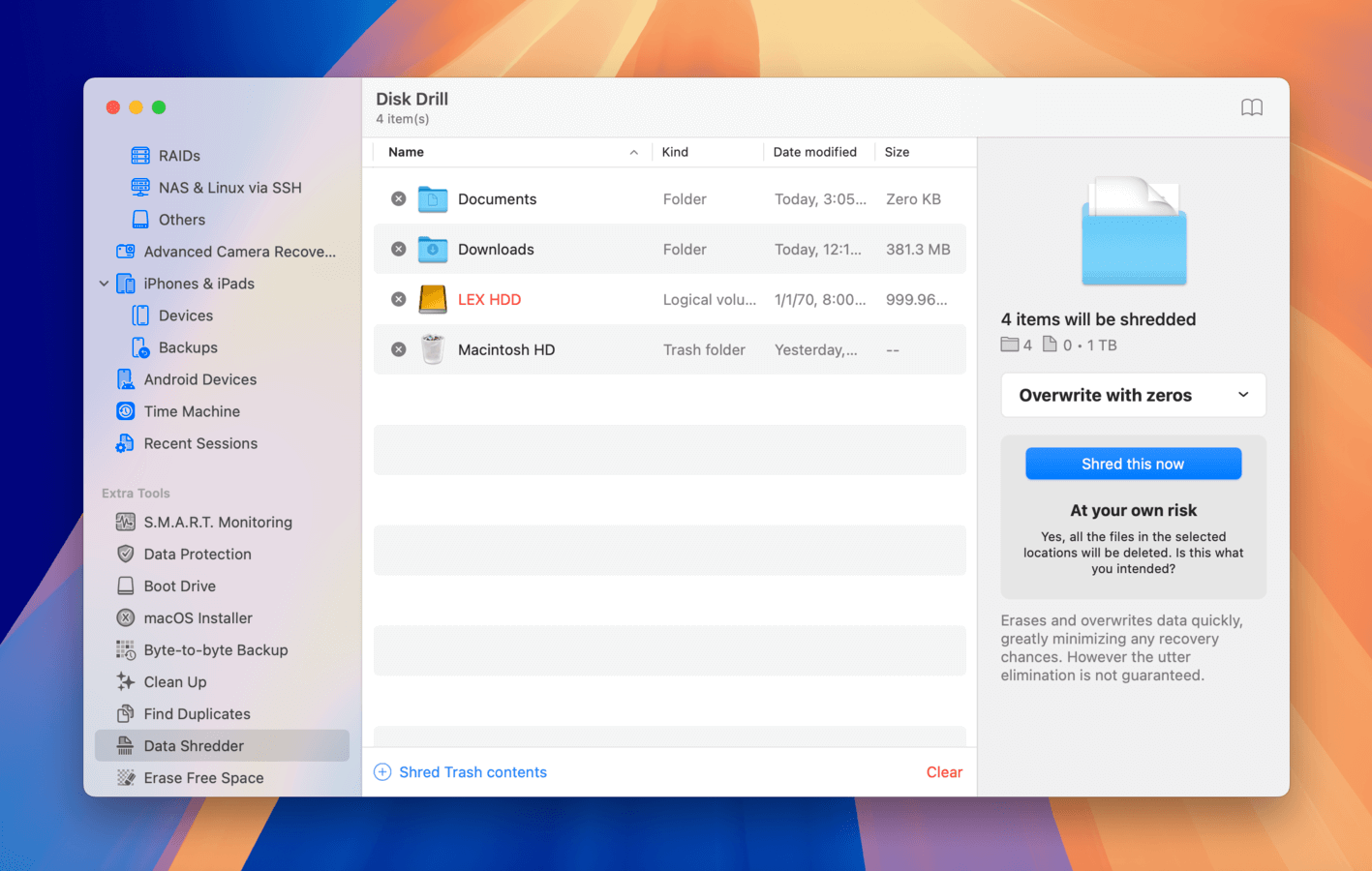Click the S.M.A.R.T. Monitoring icon
Image resolution: width=1372 pixels, height=871 pixels.
126,523
